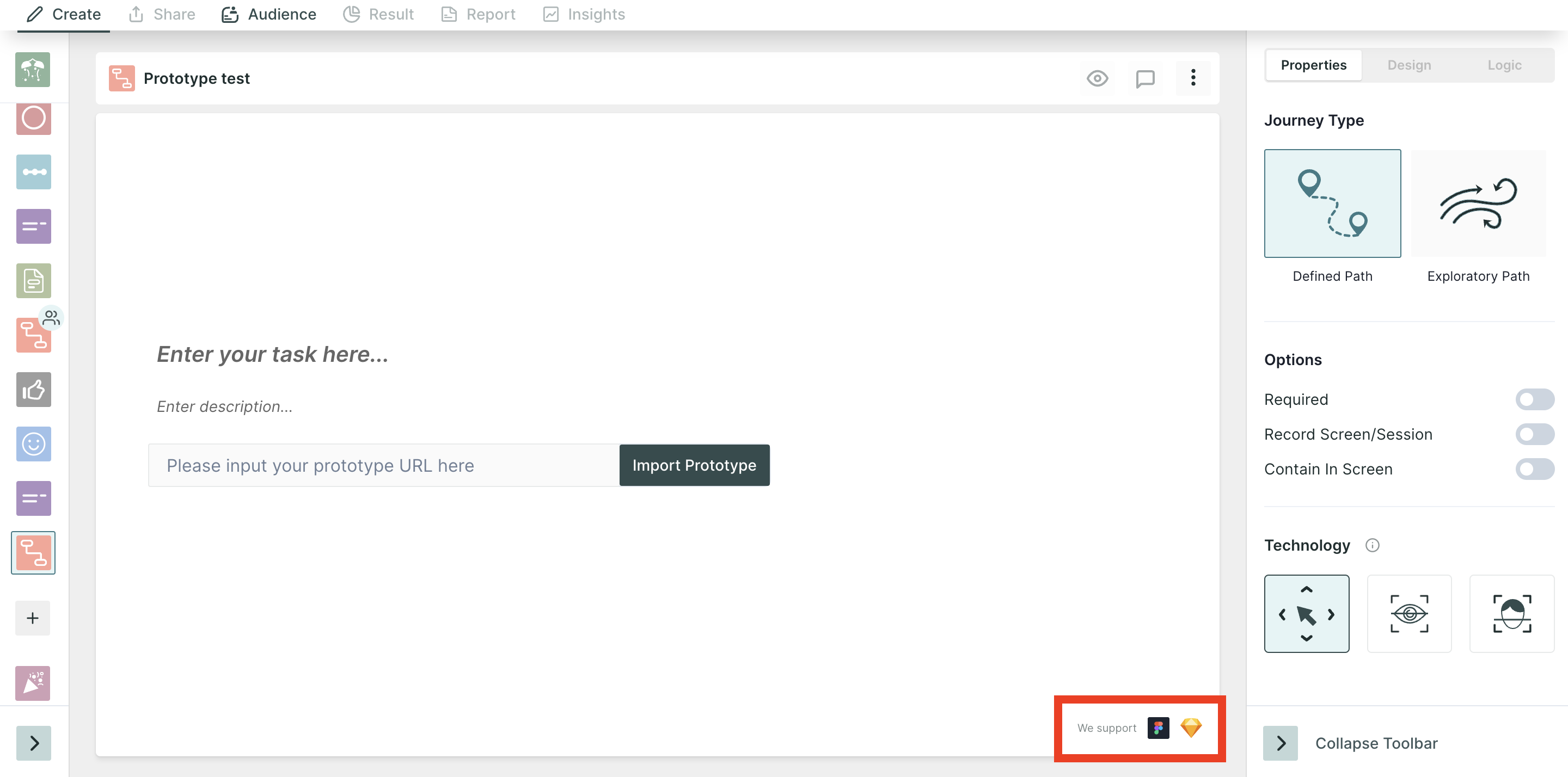Choose the Defined Path journey type

[1332, 203]
